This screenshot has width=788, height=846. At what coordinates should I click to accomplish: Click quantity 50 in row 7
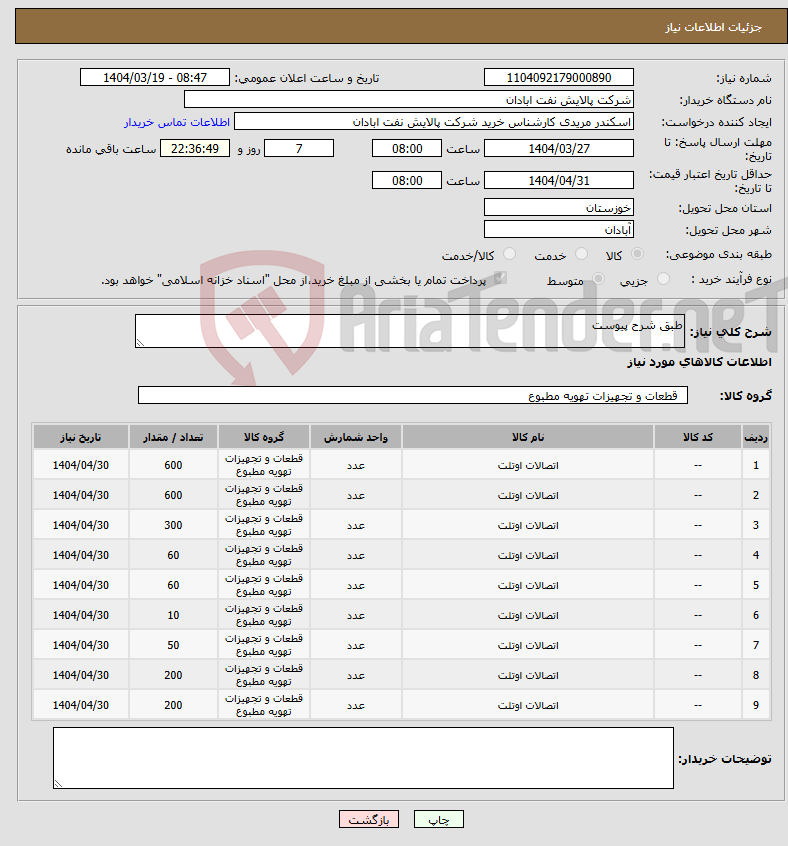[173, 645]
